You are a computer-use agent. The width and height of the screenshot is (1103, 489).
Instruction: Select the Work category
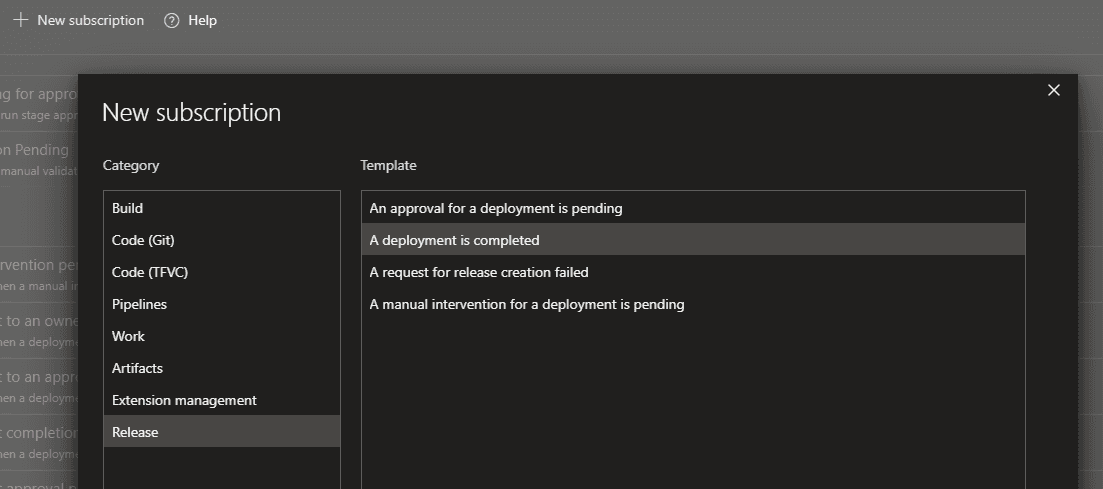click(128, 336)
